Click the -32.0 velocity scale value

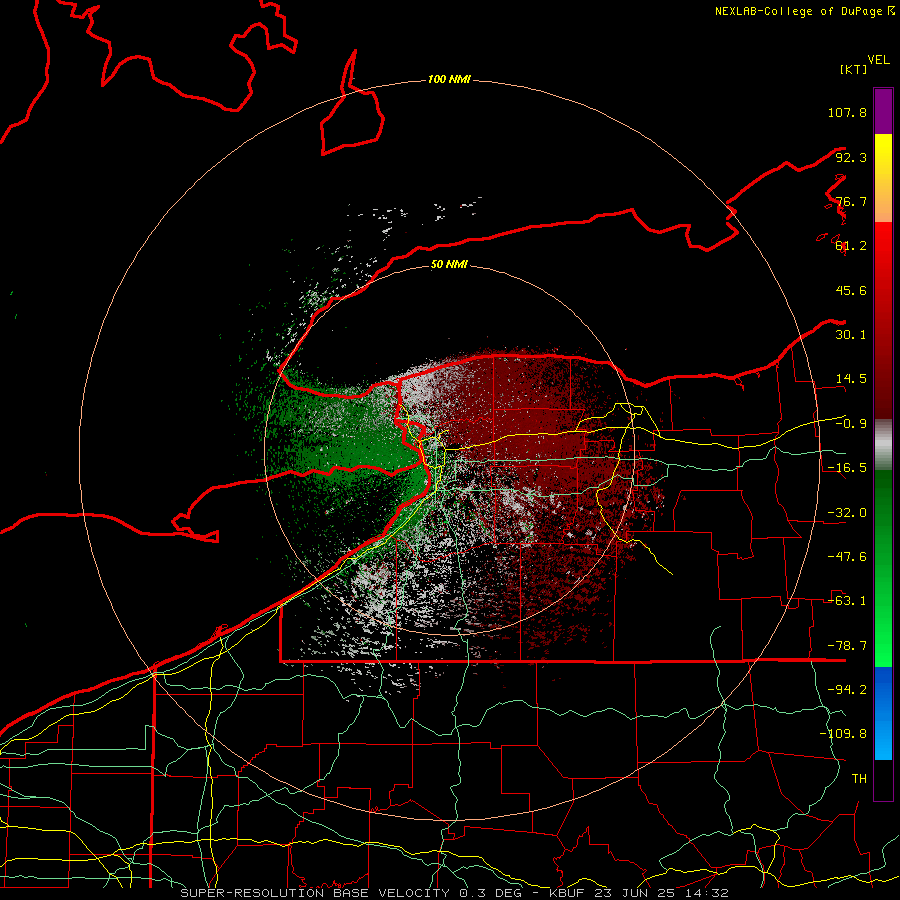point(847,513)
